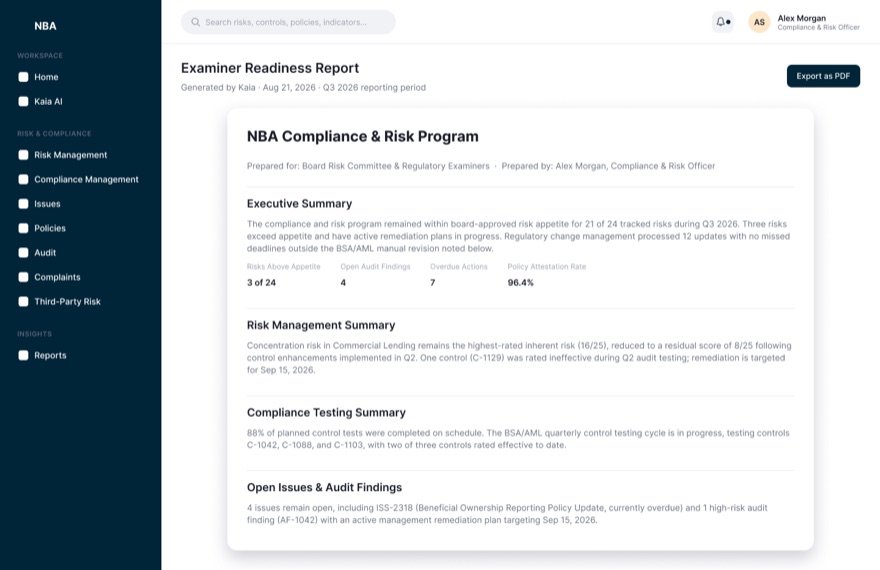Click Open Issues & Audit Findings heading
Image resolution: width=880 pixels, height=570 pixels.
click(x=324, y=488)
